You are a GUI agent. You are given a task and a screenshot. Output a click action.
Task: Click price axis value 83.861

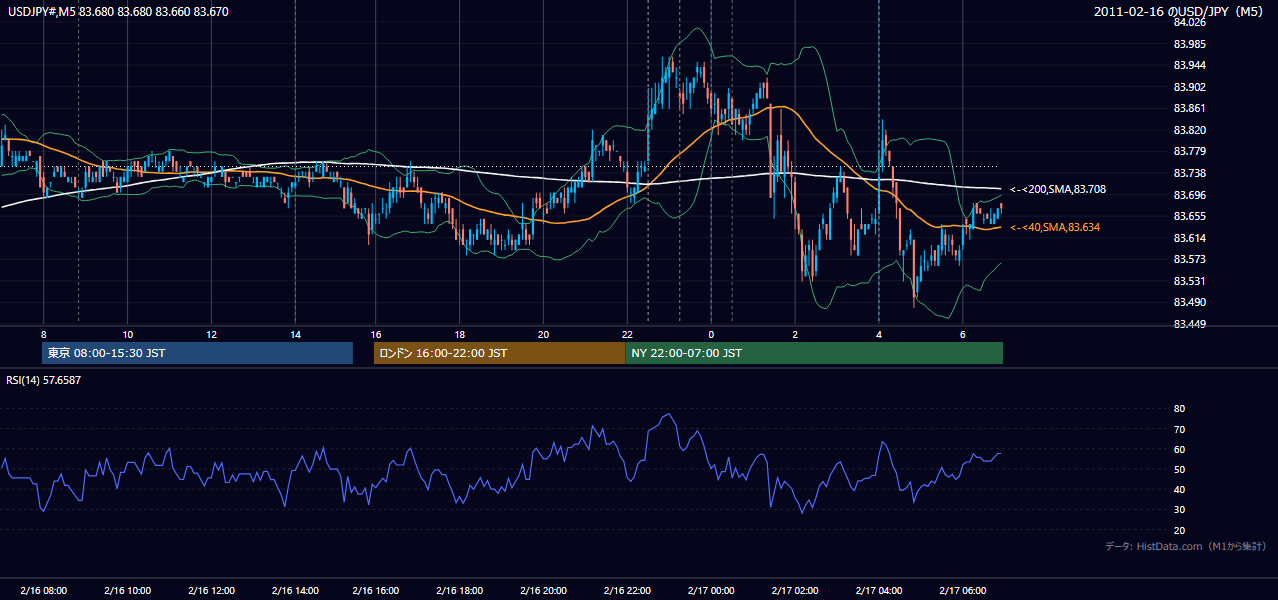(1189, 108)
